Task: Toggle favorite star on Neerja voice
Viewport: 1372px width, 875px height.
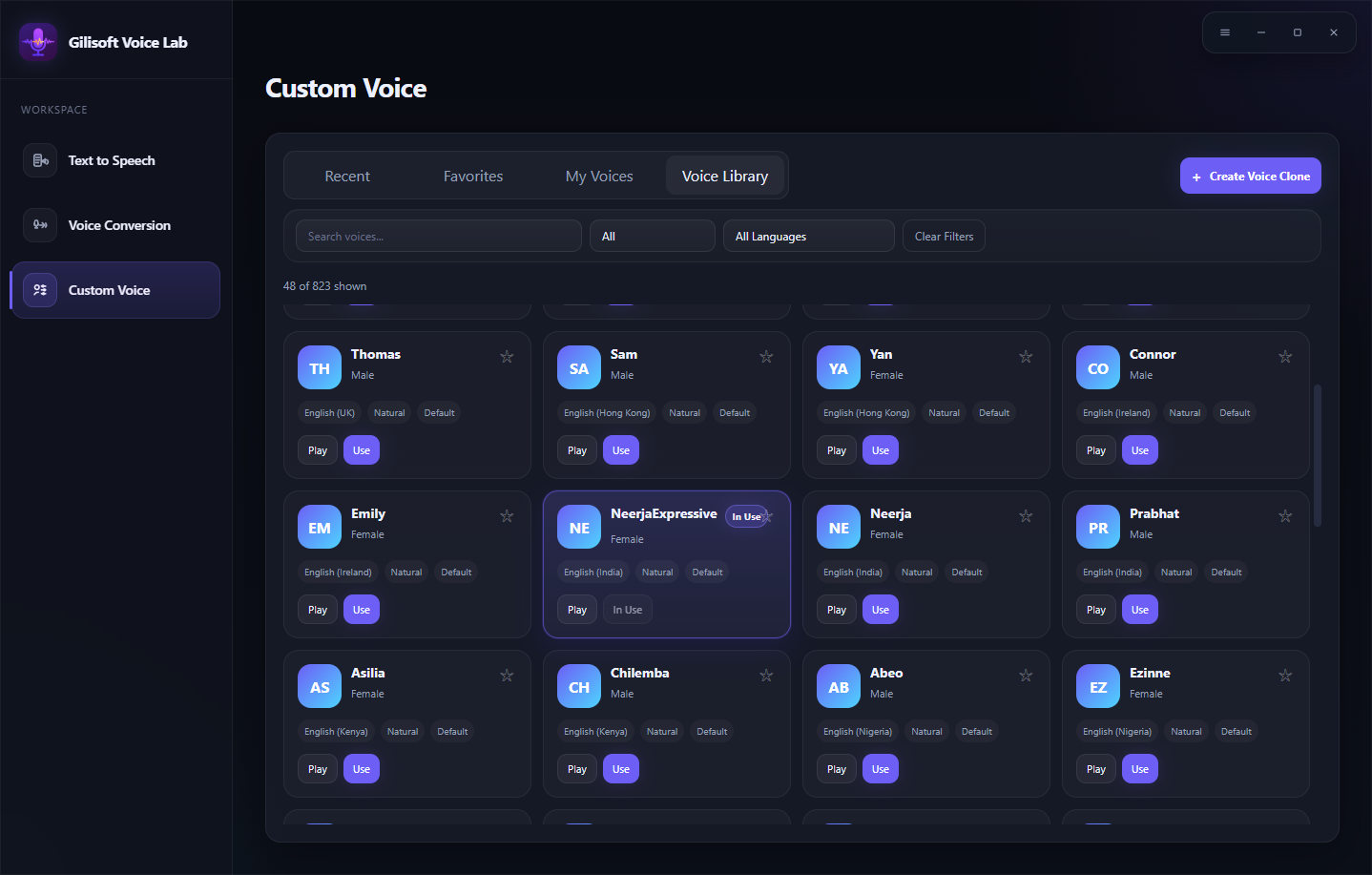Action: click(1026, 516)
